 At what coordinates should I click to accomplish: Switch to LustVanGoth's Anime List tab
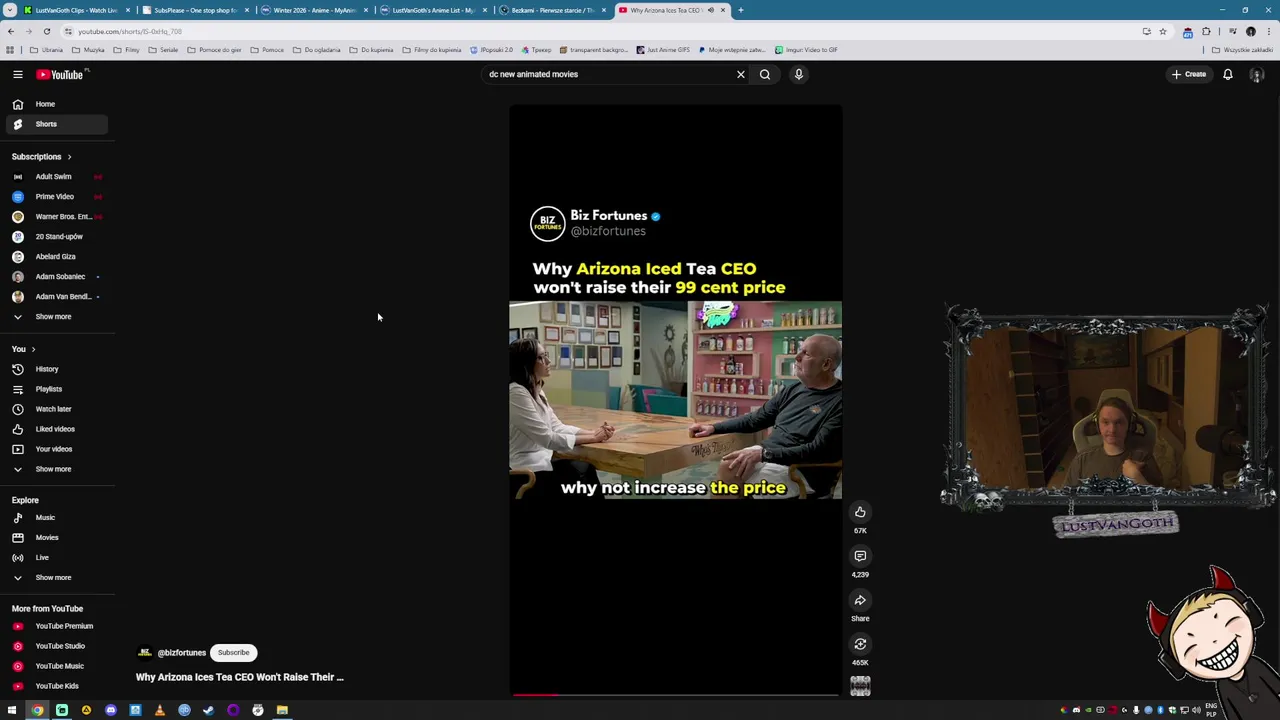433,10
